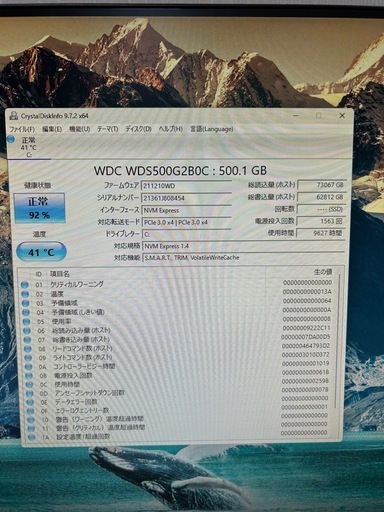Click status orb for row 11 クリティカル 温度超過時間
Screen dimensions: 384x512
point(32,429)
